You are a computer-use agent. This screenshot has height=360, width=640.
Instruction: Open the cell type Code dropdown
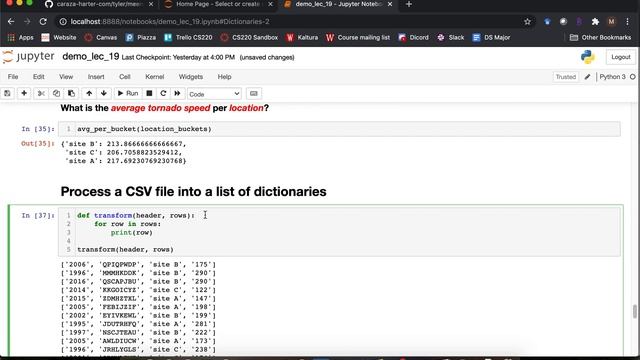[214, 94]
